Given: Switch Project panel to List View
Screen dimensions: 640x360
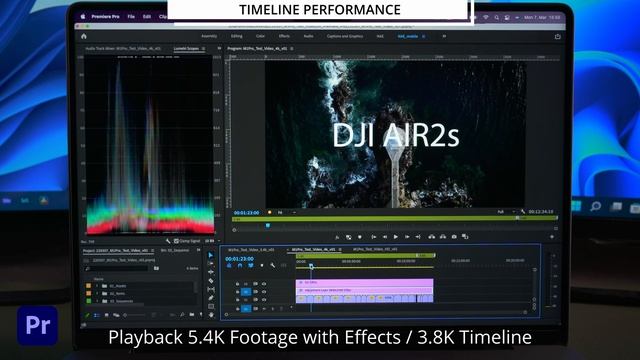Looking at the screenshot, I should [97, 315].
